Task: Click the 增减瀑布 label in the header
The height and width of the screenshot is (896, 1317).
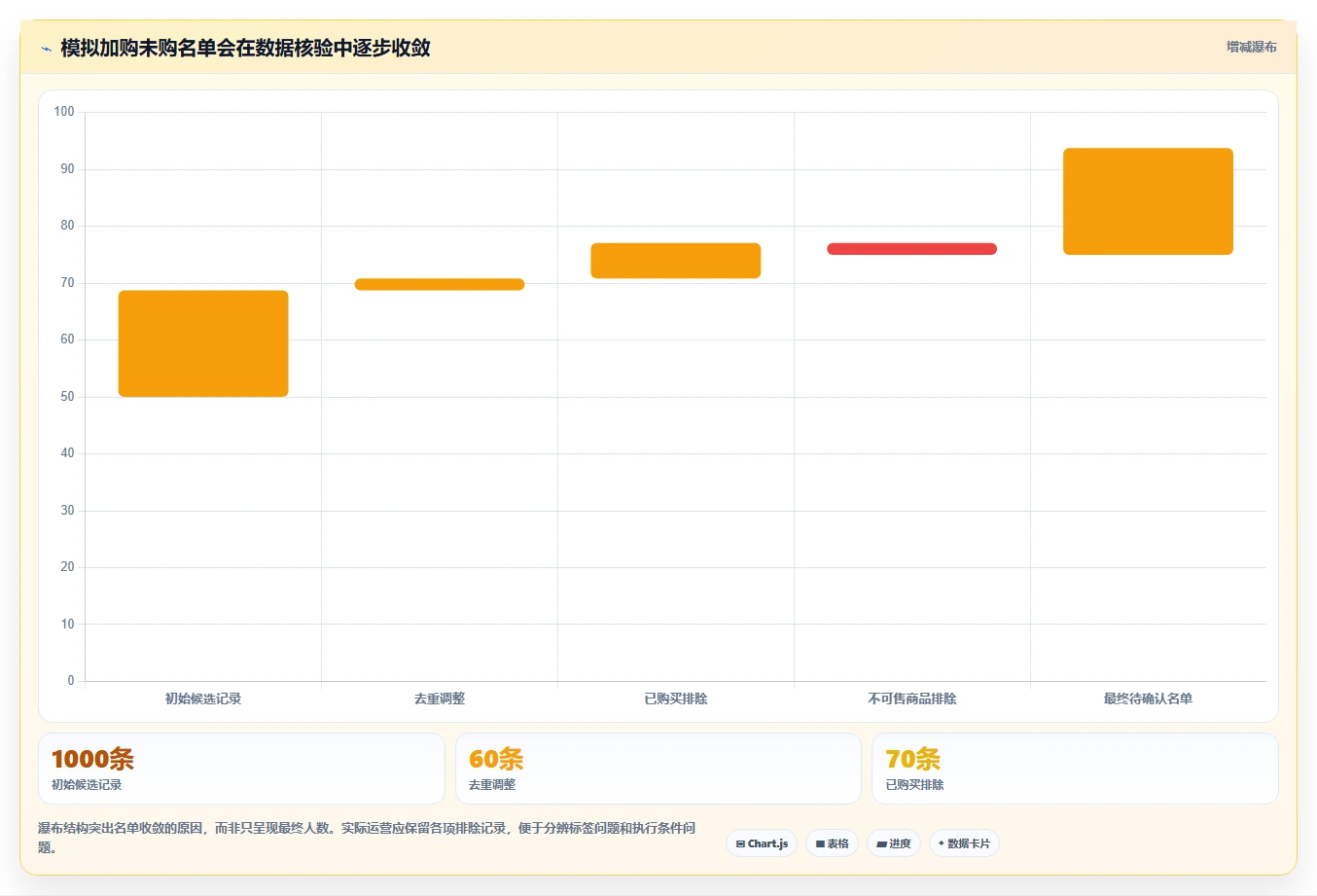Action: pos(1251,47)
